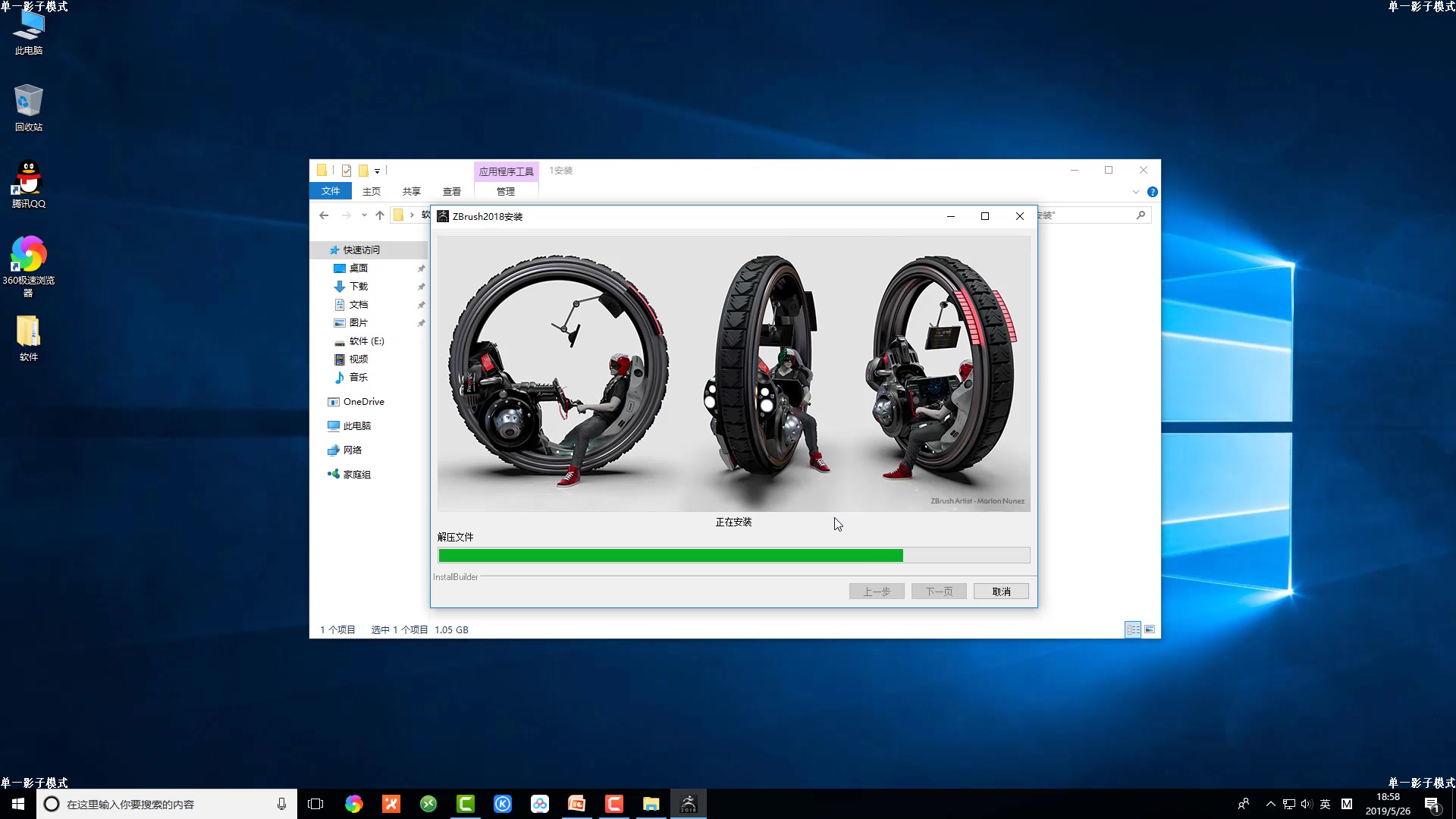Open the recent locations dropdown arrow

click(x=364, y=215)
